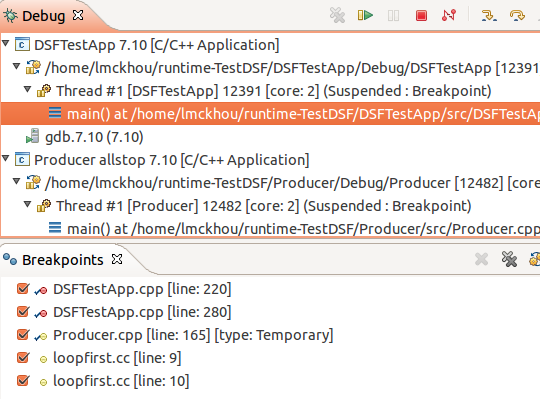540x399 pixels.
Task: Click the Thread #1 [Producer] icon
Action: coord(44,206)
